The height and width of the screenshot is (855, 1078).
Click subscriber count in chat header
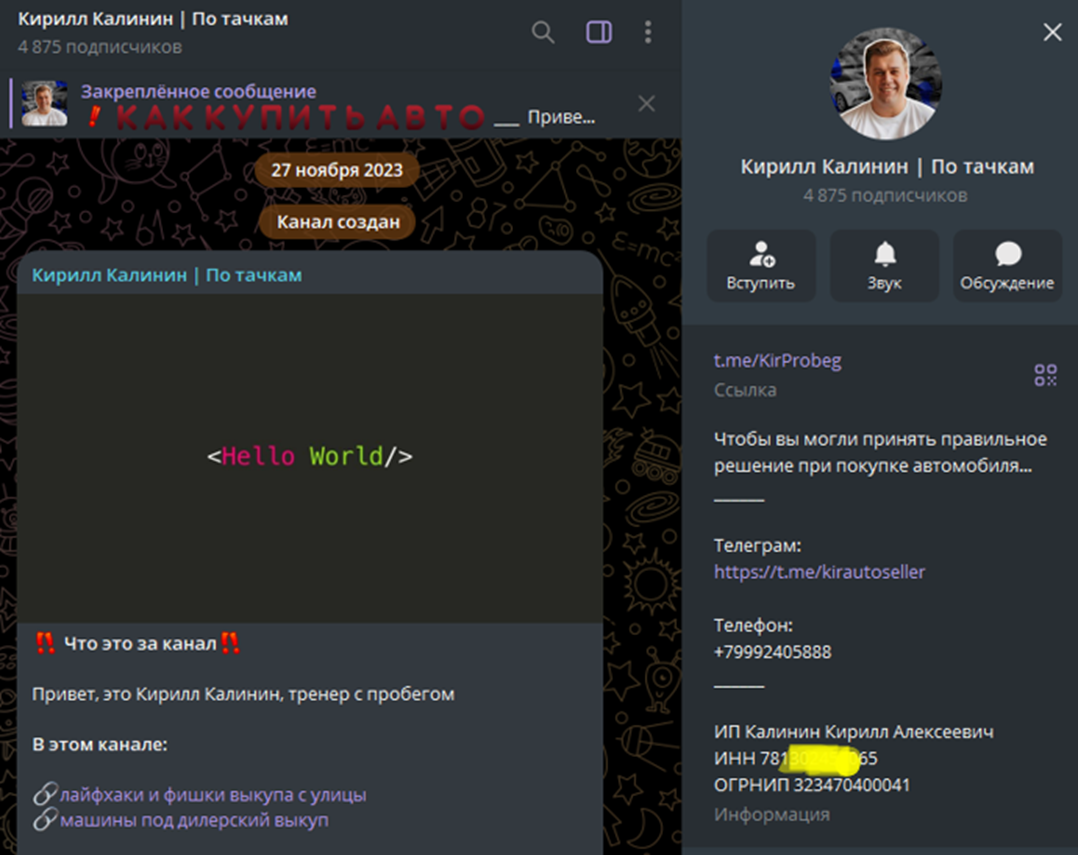(100, 47)
